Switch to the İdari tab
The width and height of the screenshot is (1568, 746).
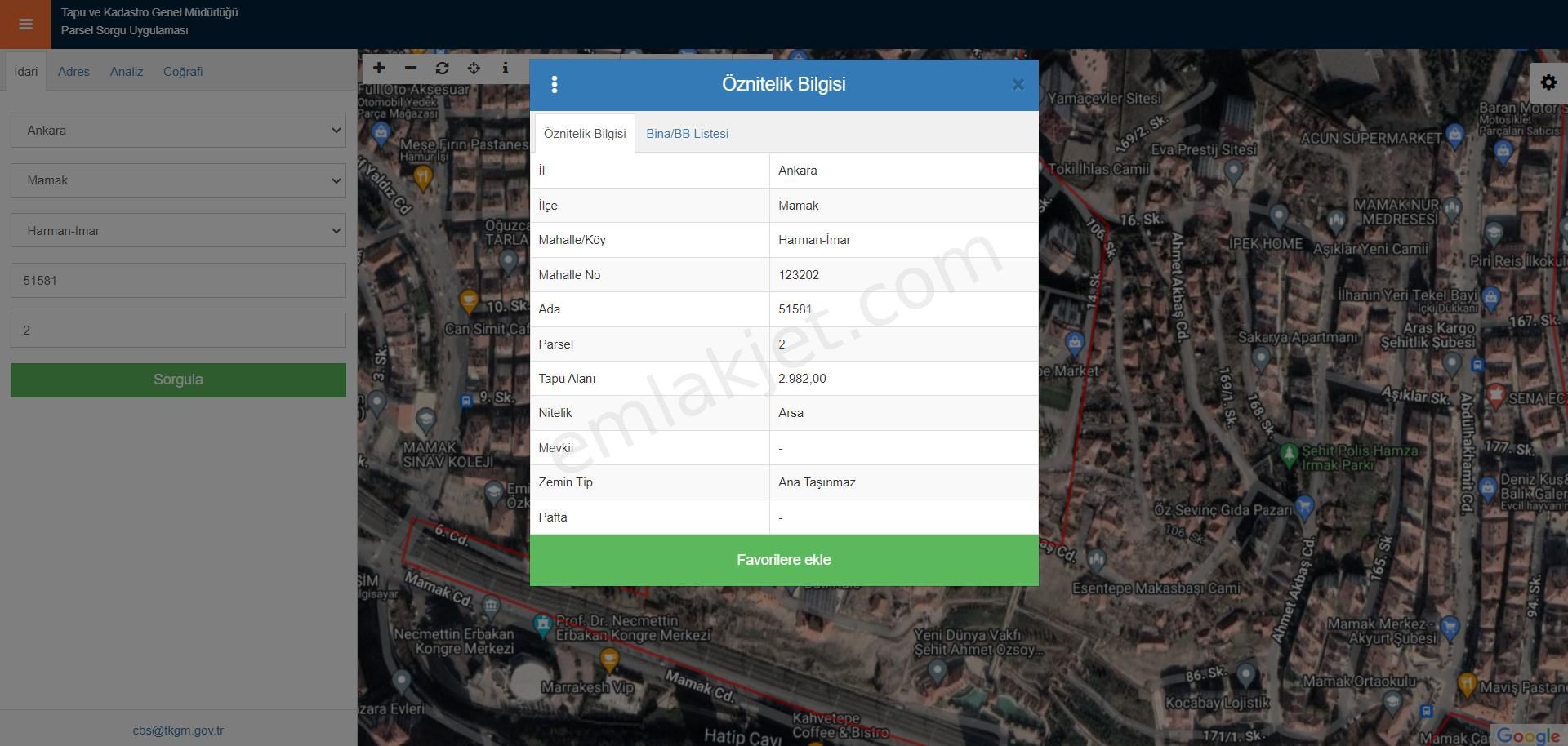pyautogui.click(x=26, y=72)
